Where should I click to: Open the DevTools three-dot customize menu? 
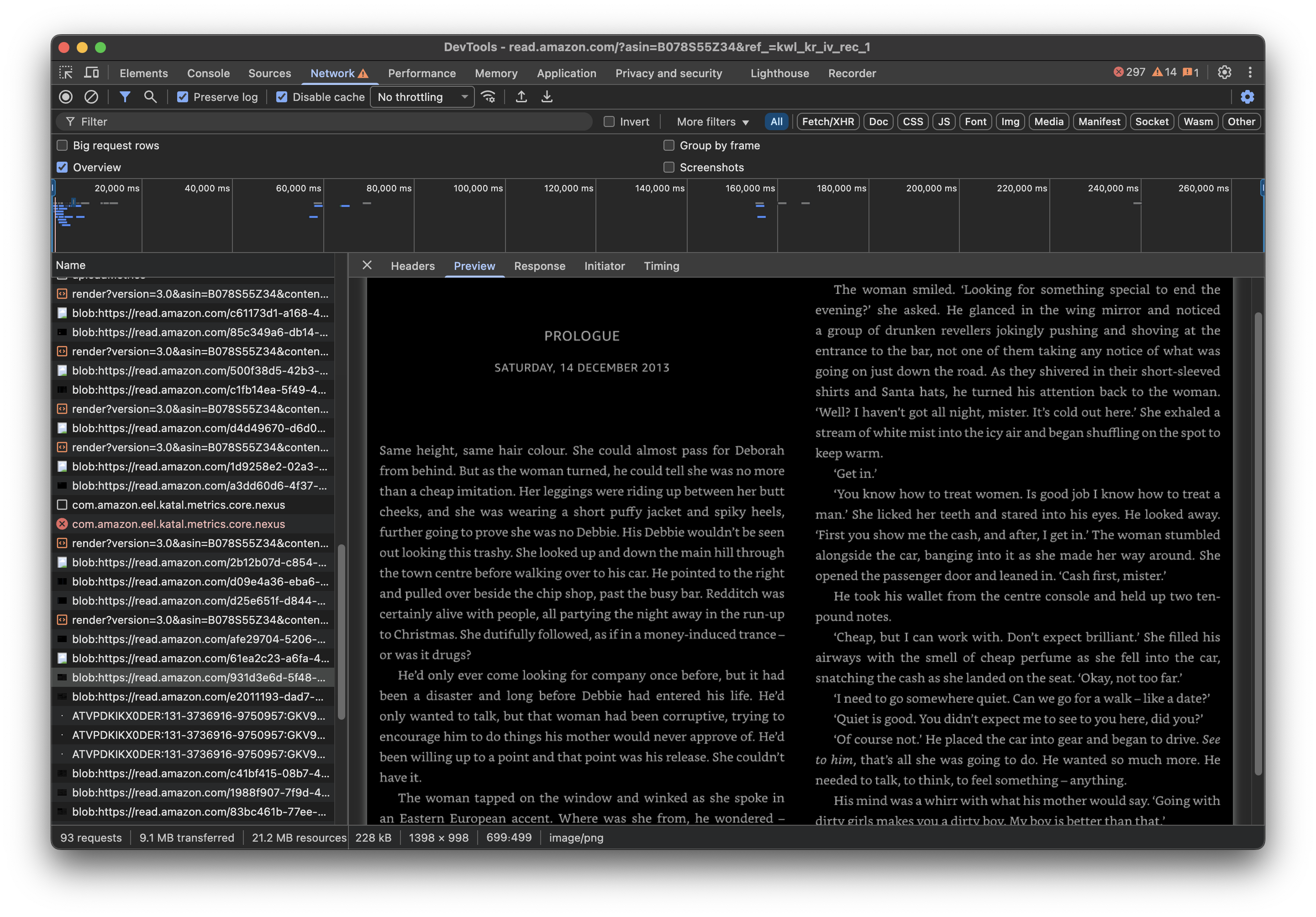coord(1250,73)
